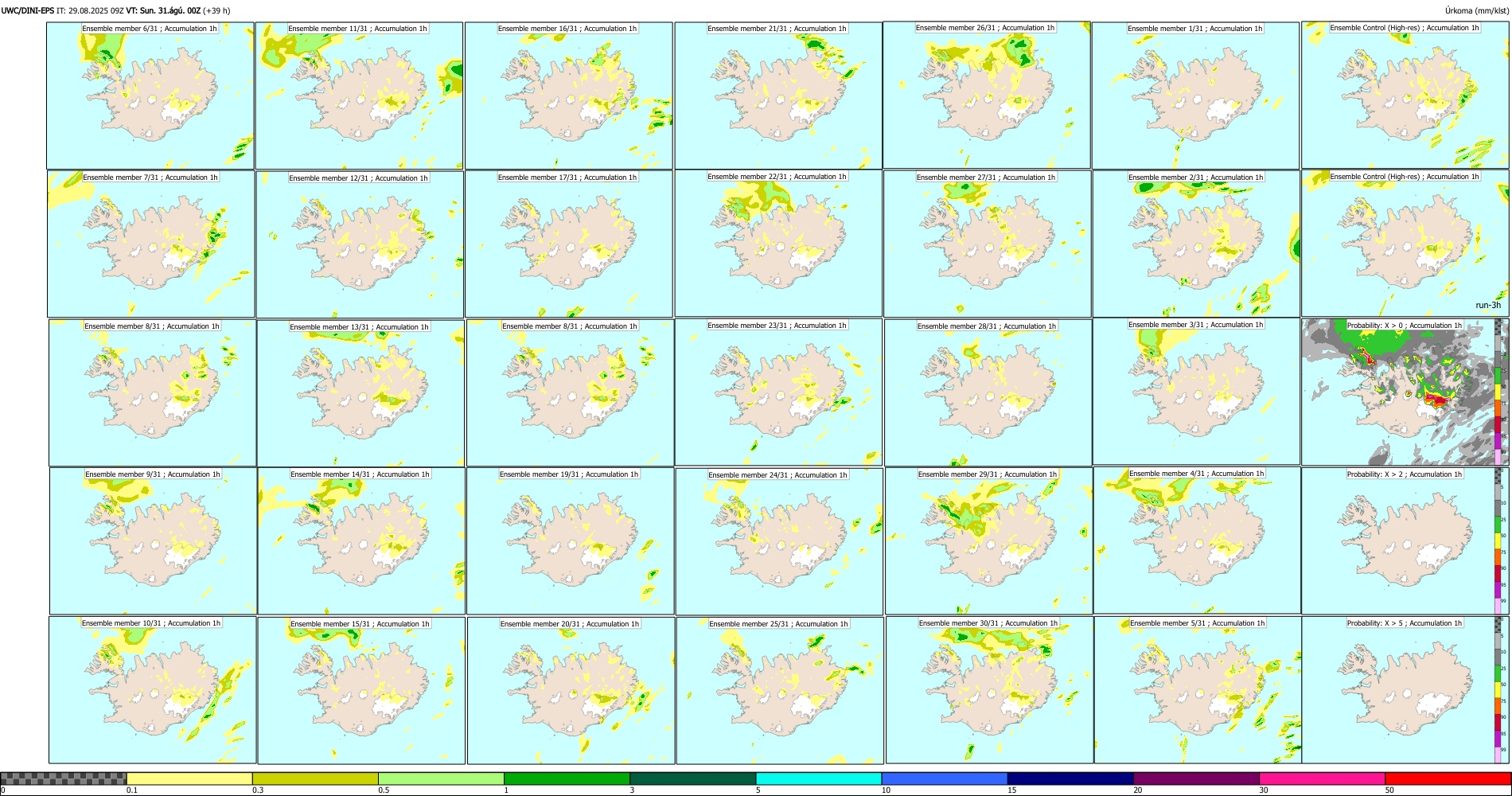Select the Ensemble member 9/31 map
Image resolution: width=1512 pixels, height=796 pixels.
point(153,541)
